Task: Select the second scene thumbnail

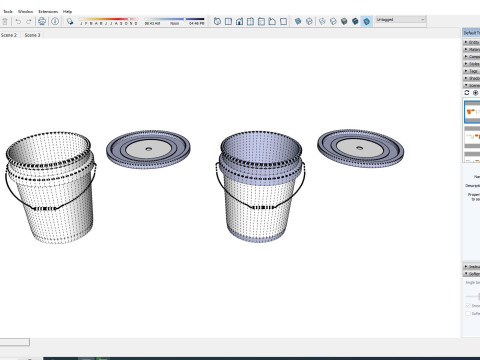Action: 472,137
